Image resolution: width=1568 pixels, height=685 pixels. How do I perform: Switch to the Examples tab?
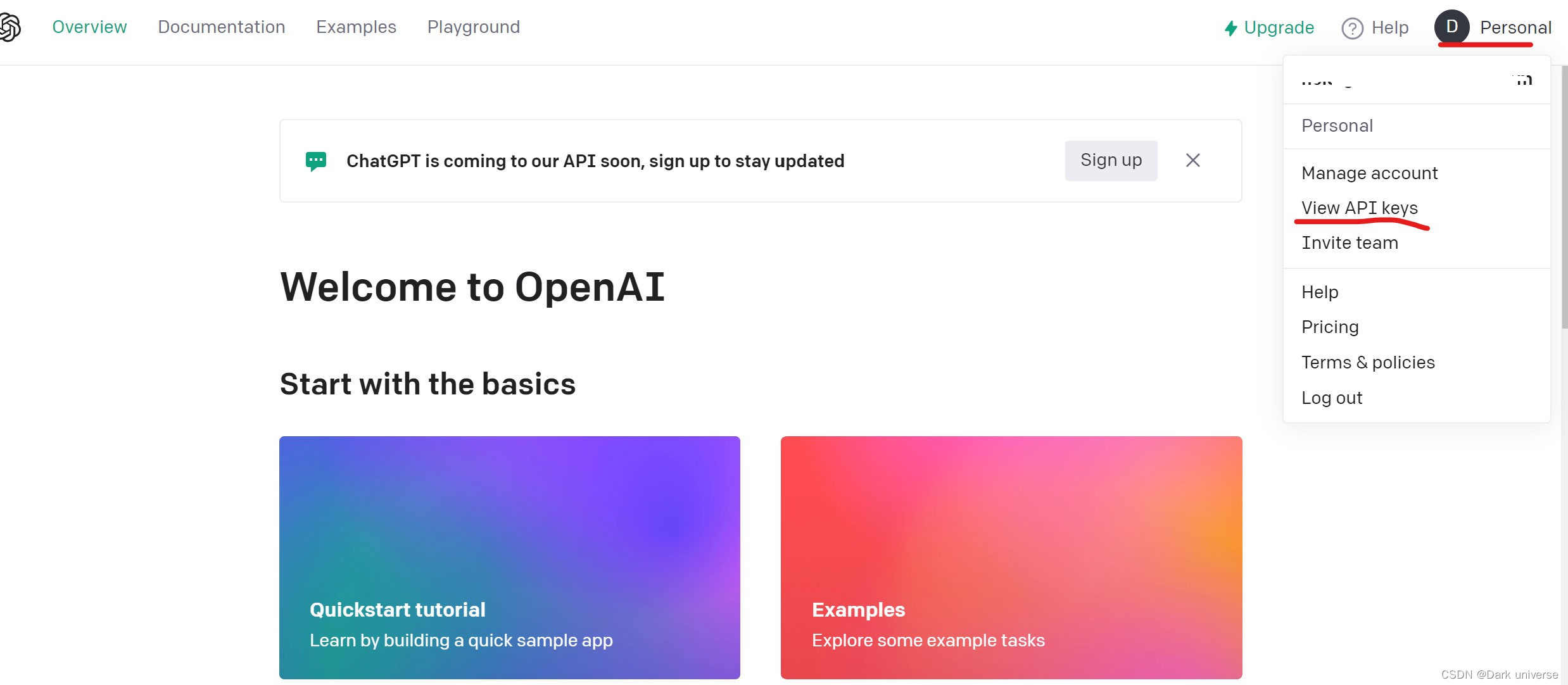coord(356,27)
